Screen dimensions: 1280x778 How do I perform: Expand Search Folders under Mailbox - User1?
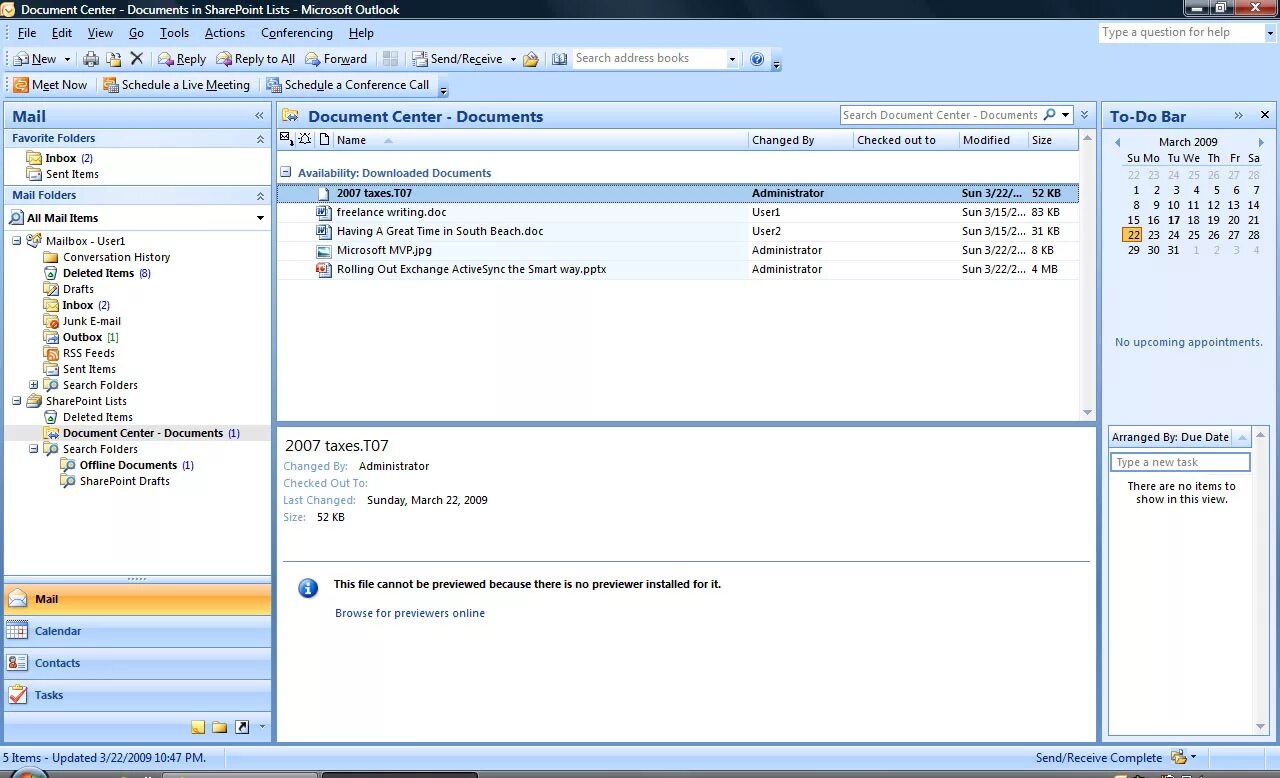33,385
